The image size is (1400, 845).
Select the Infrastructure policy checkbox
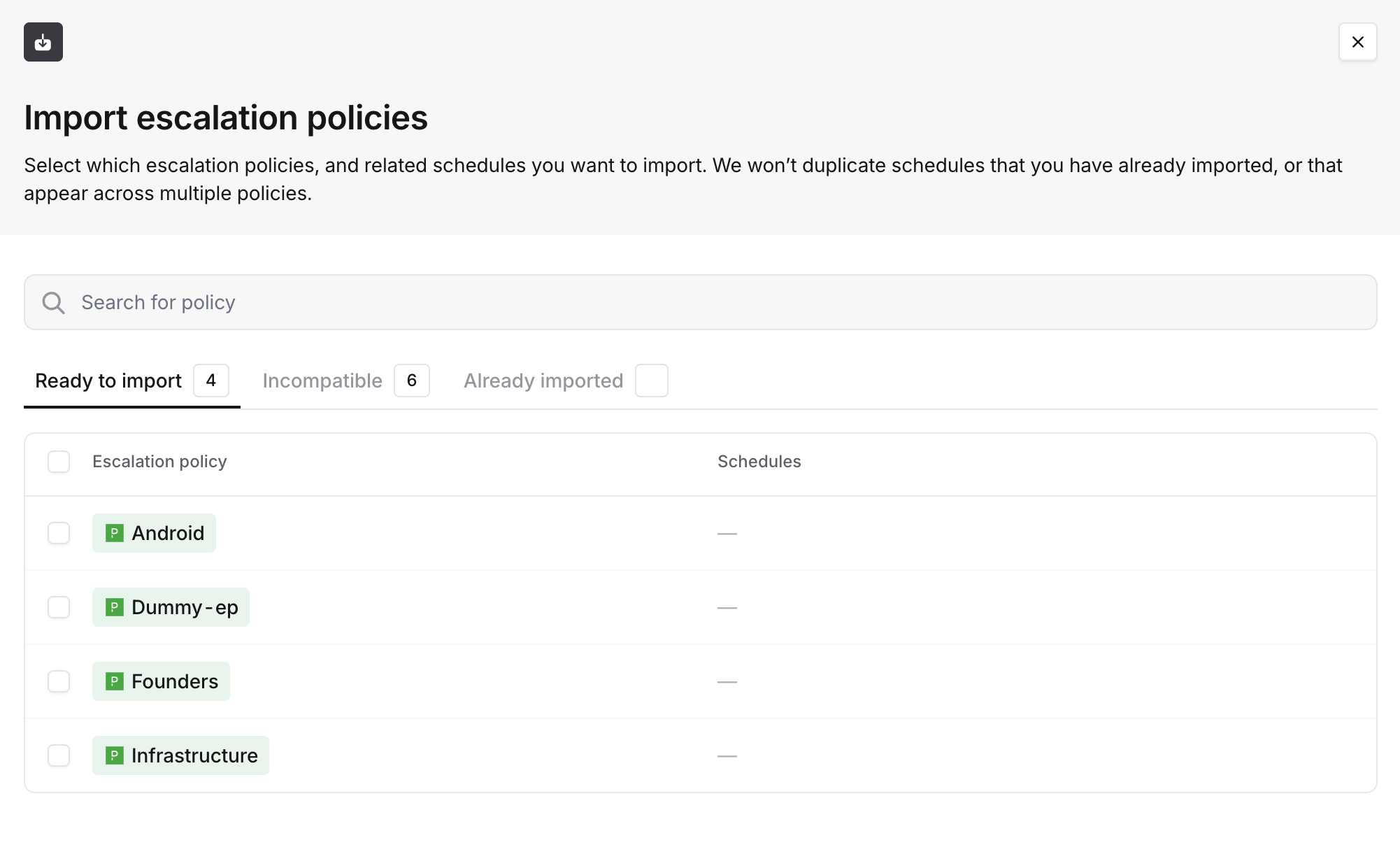[59, 755]
